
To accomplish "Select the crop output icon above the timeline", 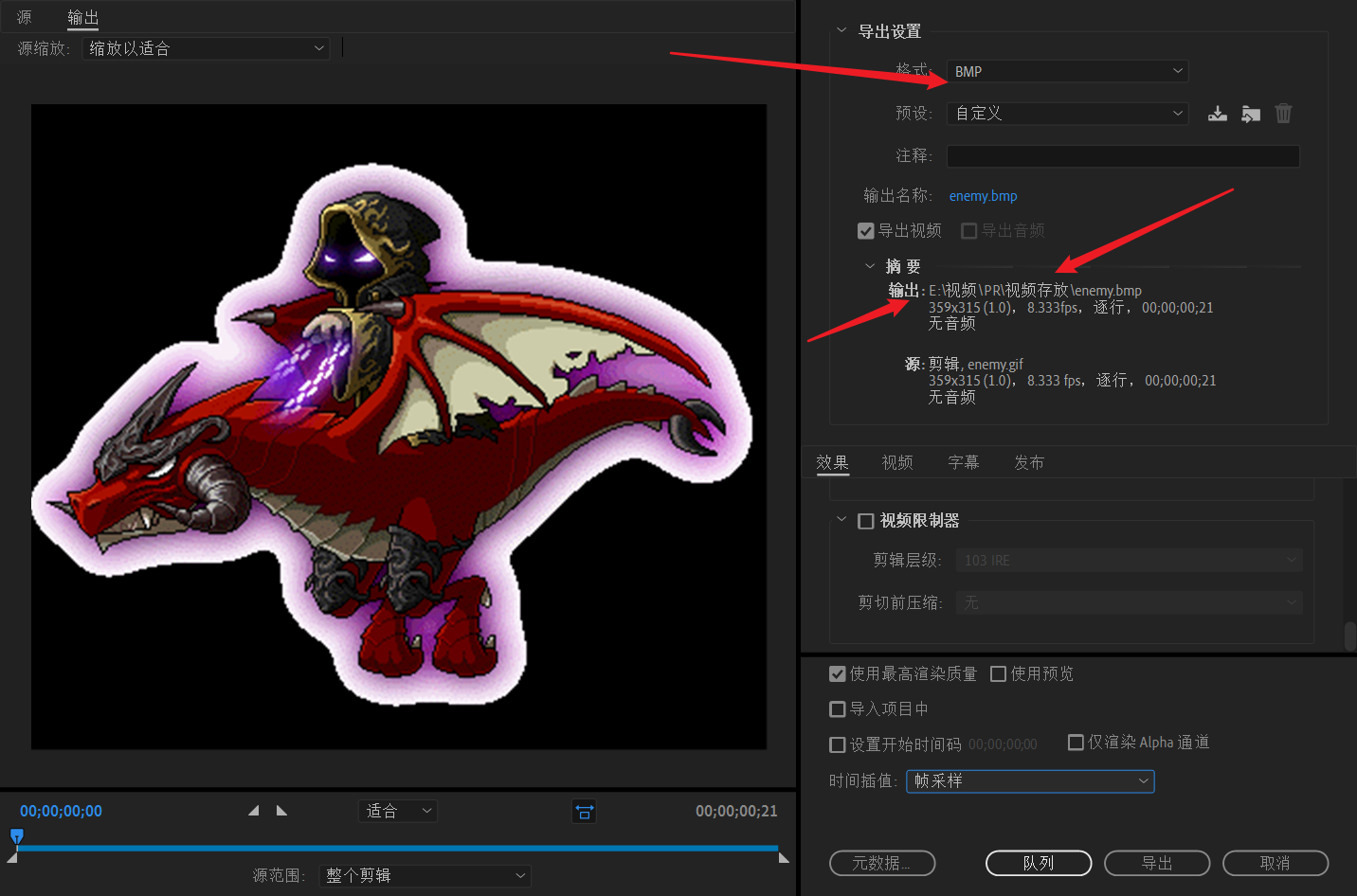I will pyautogui.click(x=584, y=811).
